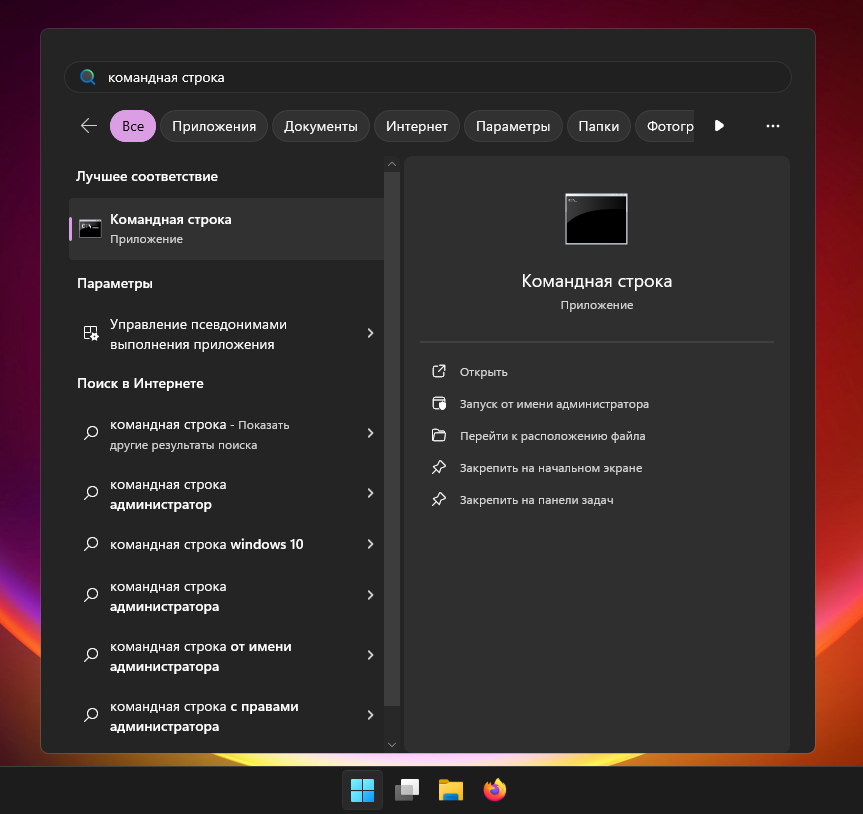This screenshot has width=863, height=814.
Task: Open Task View from the taskbar
Action: coord(407,790)
